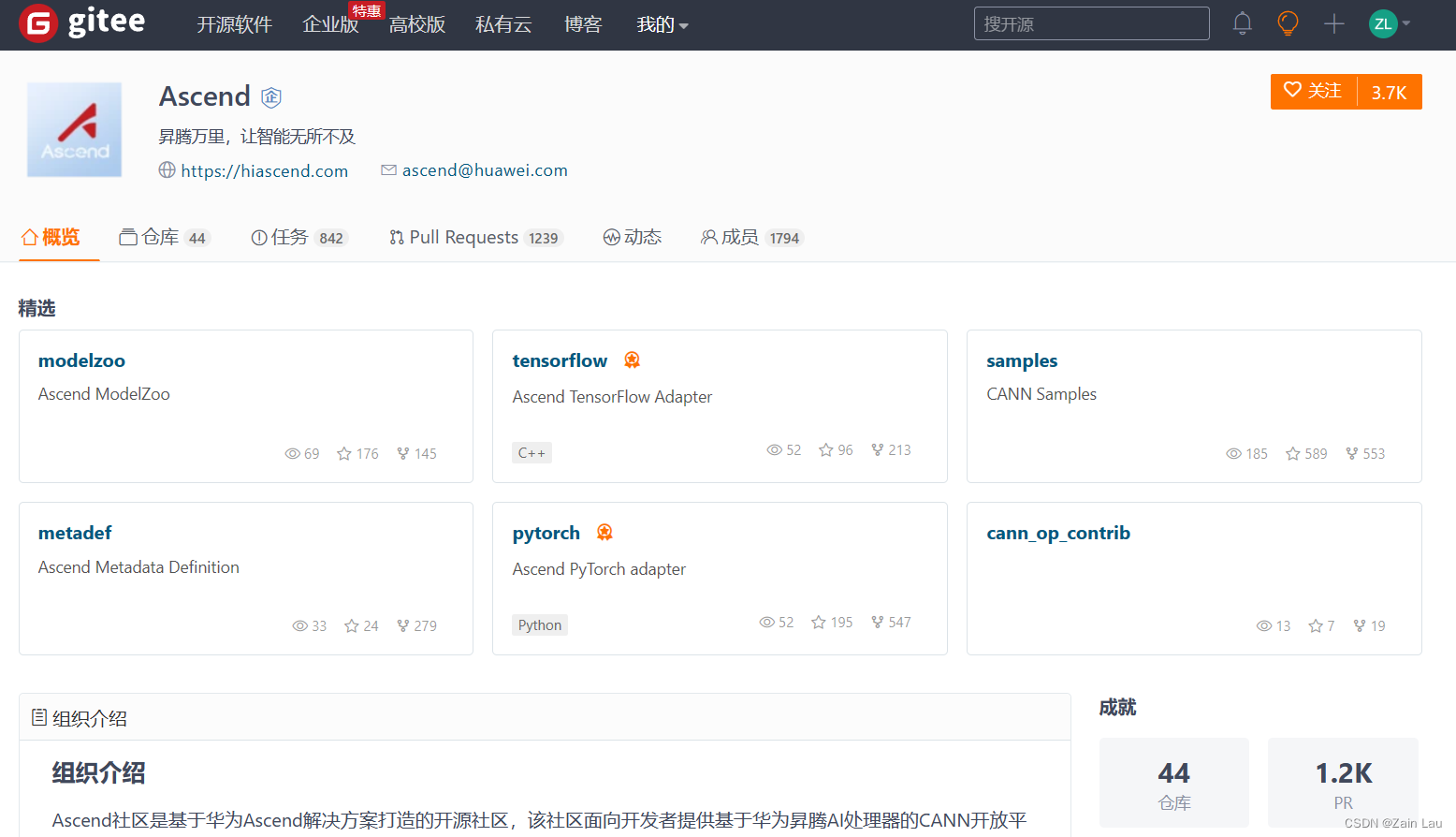1456x837 pixels.
Task: Focus the 搜开源 search box
Action: [x=1091, y=23]
